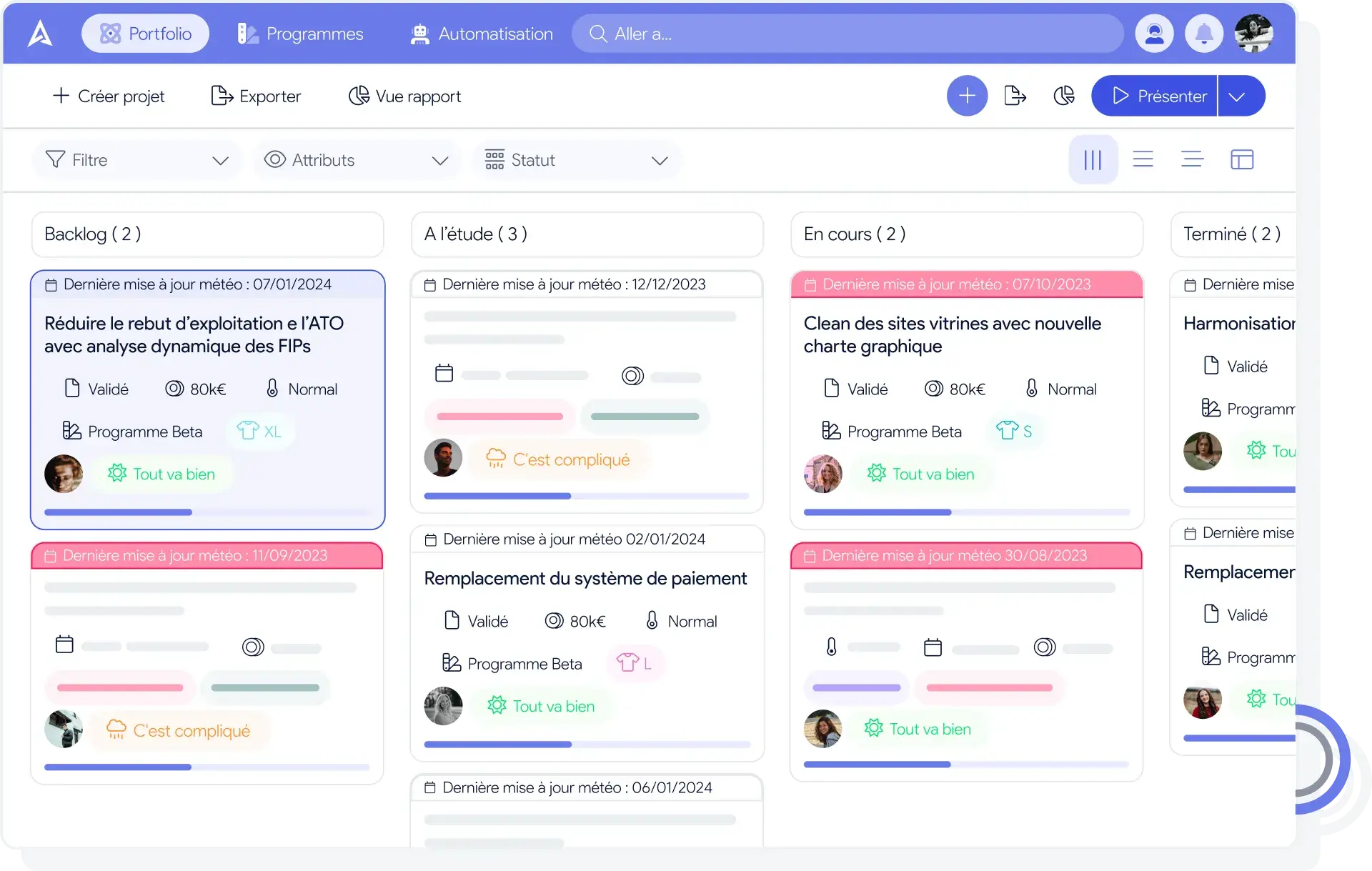Click XL t-shirt size tag
Image resolution: width=1372 pixels, height=871 pixels.
(259, 432)
